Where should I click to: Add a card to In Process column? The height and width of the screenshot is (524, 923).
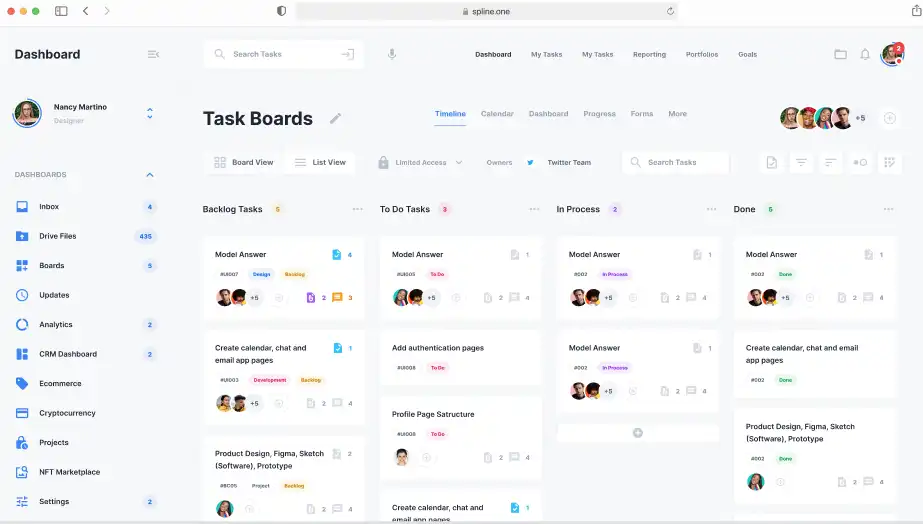[x=638, y=433]
